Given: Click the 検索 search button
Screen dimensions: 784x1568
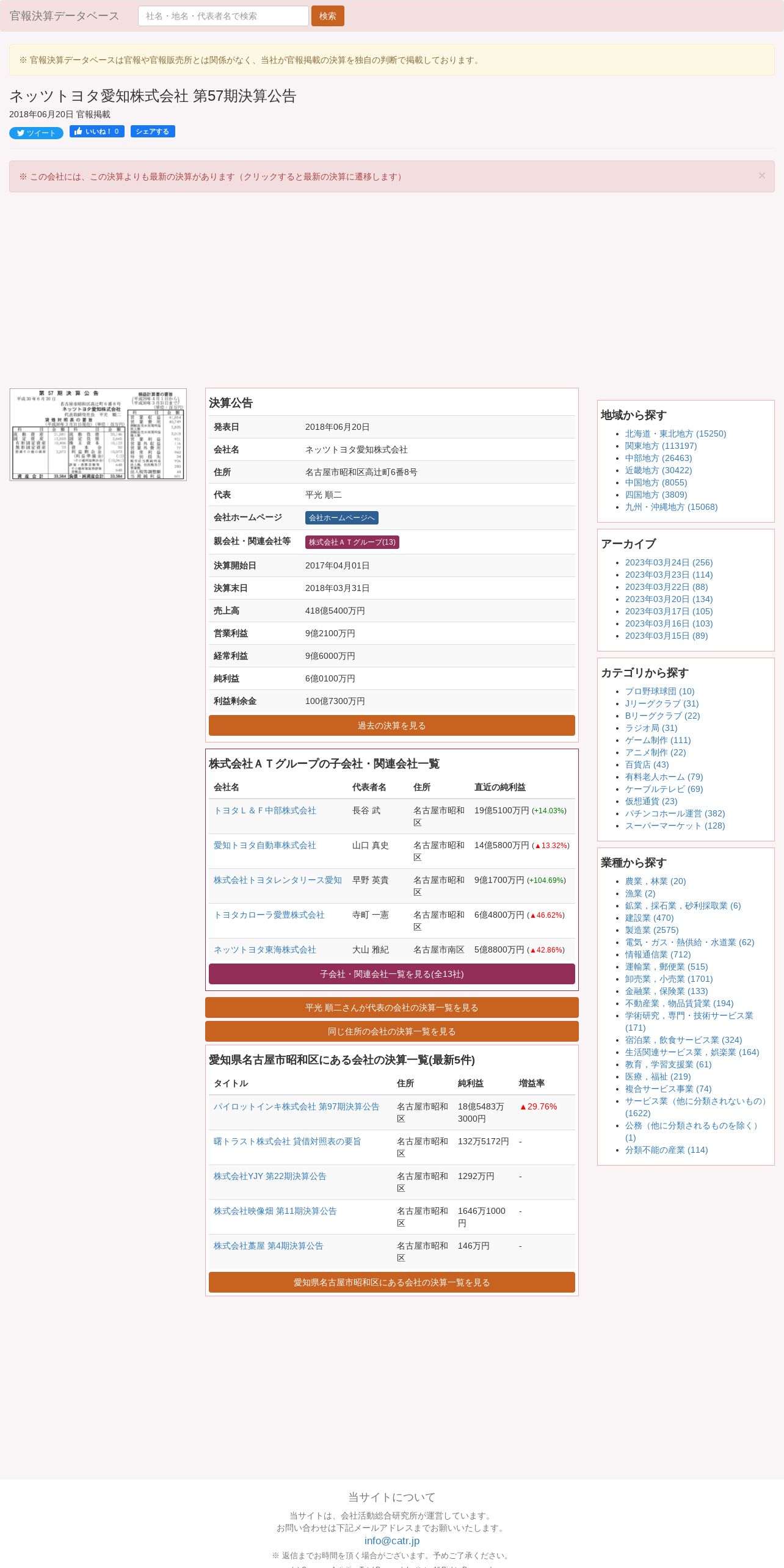Looking at the screenshot, I should tap(328, 16).
